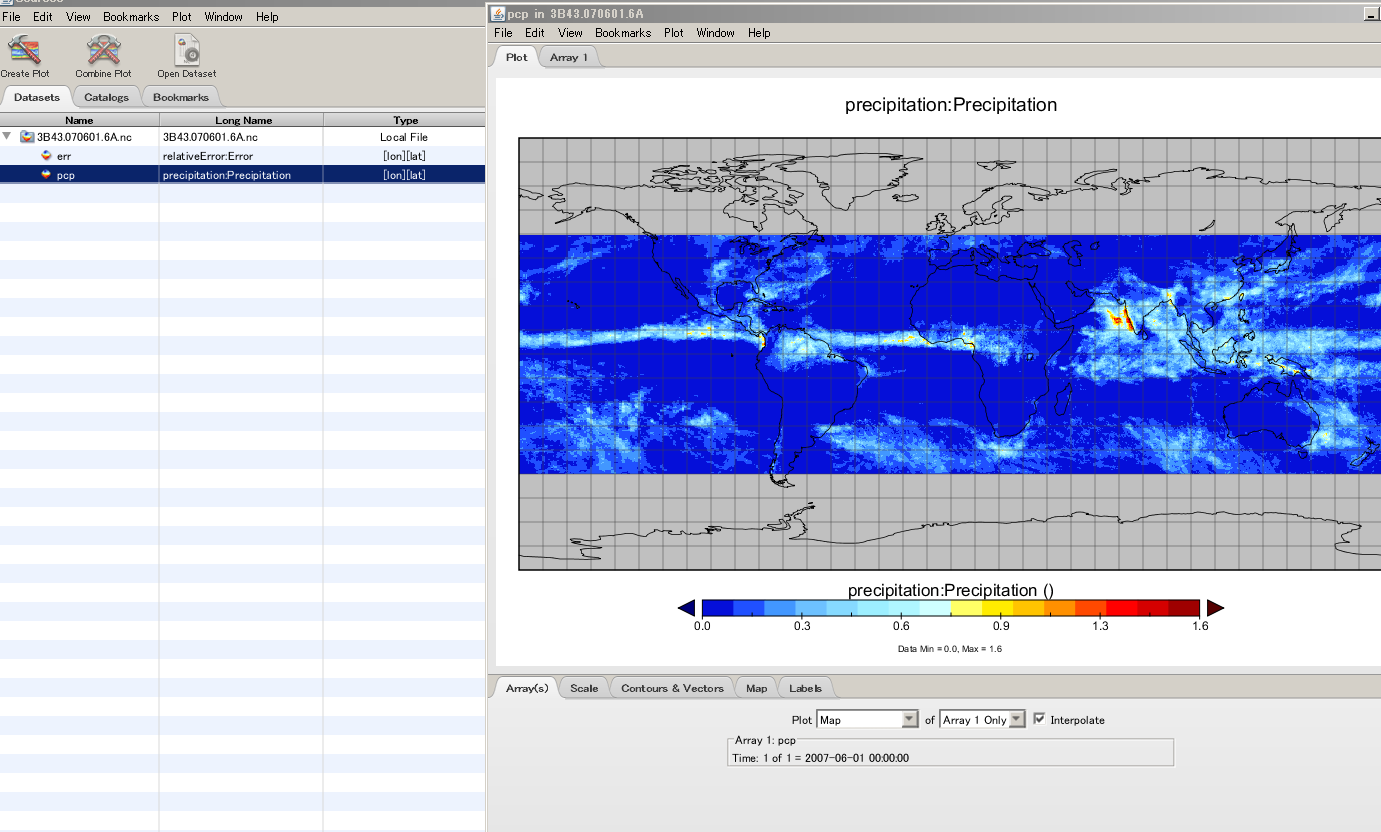This screenshot has height=832, width=1381.
Task: Collapse the 3B43.070601.6A.nc dataset tree
Action: (8, 136)
